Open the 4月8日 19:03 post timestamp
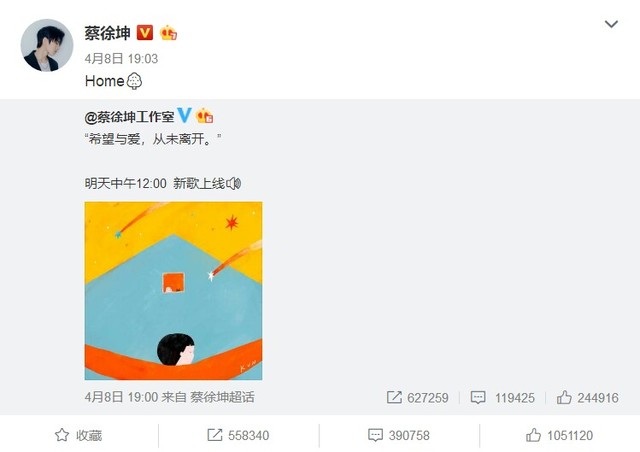The width and height of the screenshot is (640, 452). click(121, 59)
